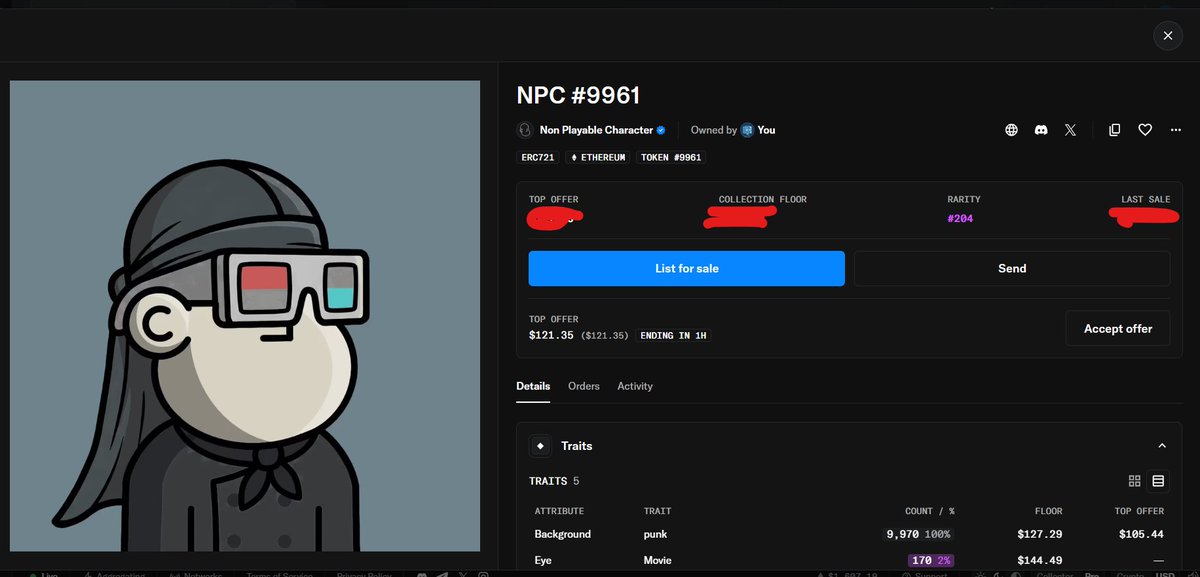
Task: Click the ETHEREUM chain tag
Action: [x=598, y=158]
